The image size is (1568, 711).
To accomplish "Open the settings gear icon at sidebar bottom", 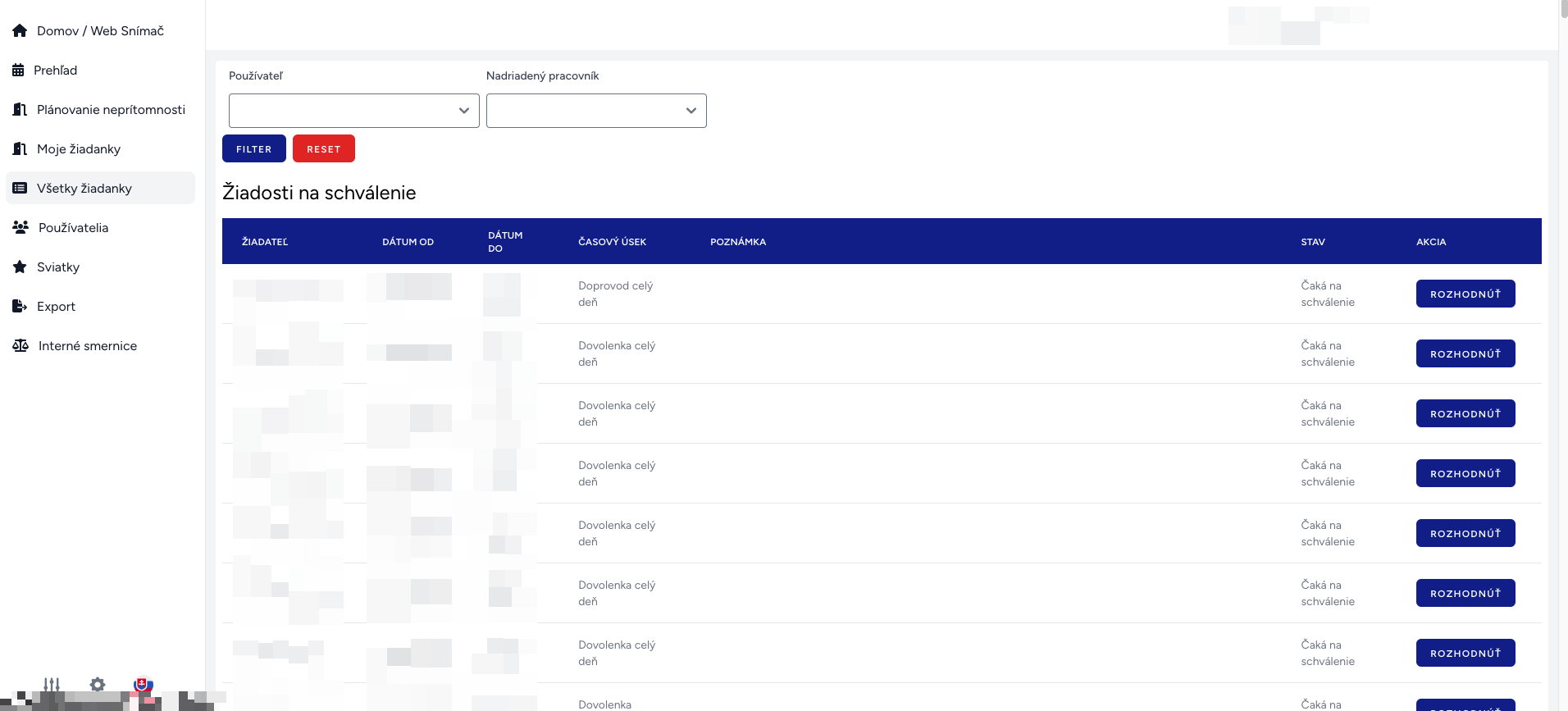I will (x=98, y=685).
